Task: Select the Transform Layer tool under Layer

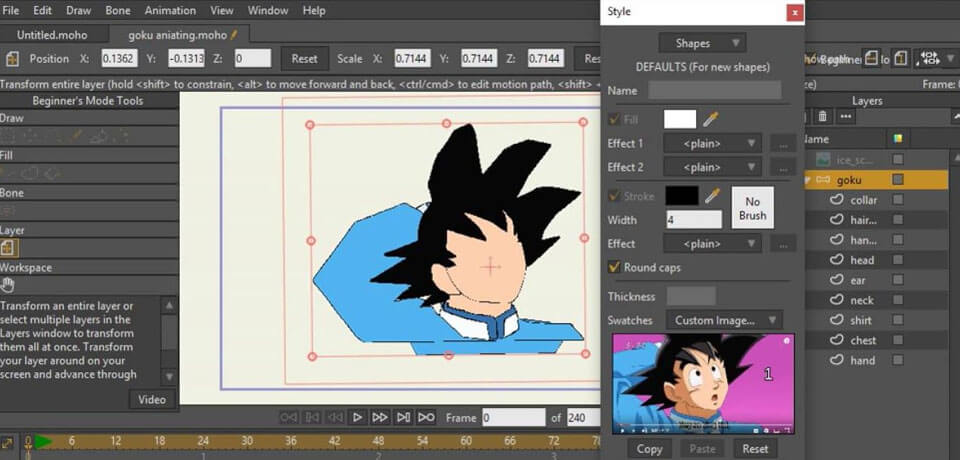Action: point(9,247)
